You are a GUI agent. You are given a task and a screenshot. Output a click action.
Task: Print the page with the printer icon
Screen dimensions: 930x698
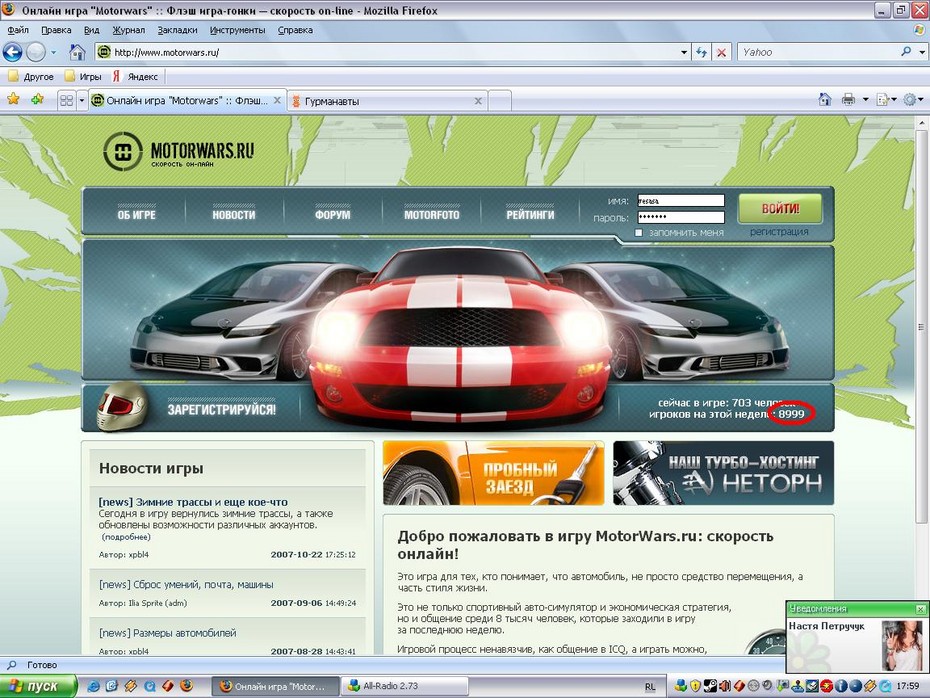(x=849, y=100)
